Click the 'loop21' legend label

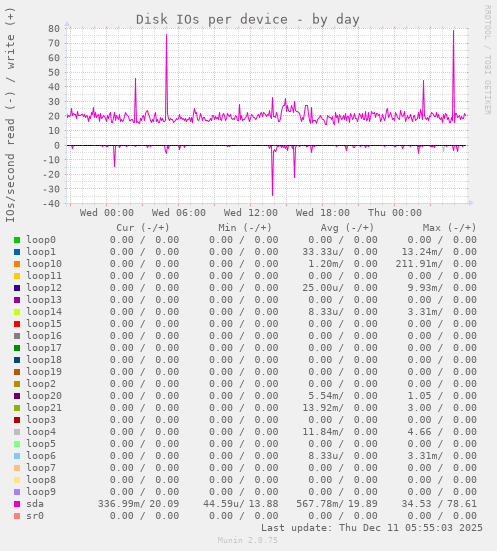(x=44, y=408)
